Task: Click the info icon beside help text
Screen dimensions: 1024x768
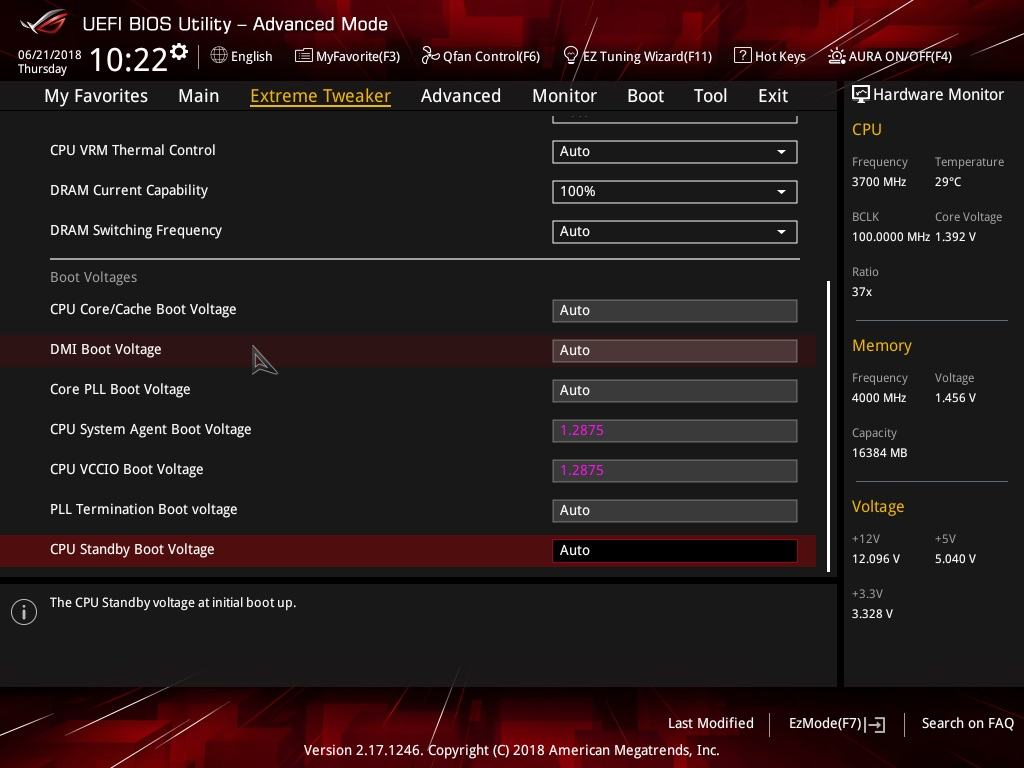Action: pos(24,612)
